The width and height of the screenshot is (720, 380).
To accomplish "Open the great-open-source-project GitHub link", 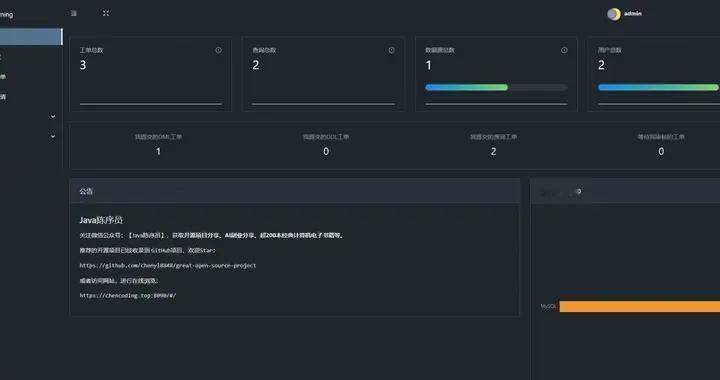I will 168,266.
